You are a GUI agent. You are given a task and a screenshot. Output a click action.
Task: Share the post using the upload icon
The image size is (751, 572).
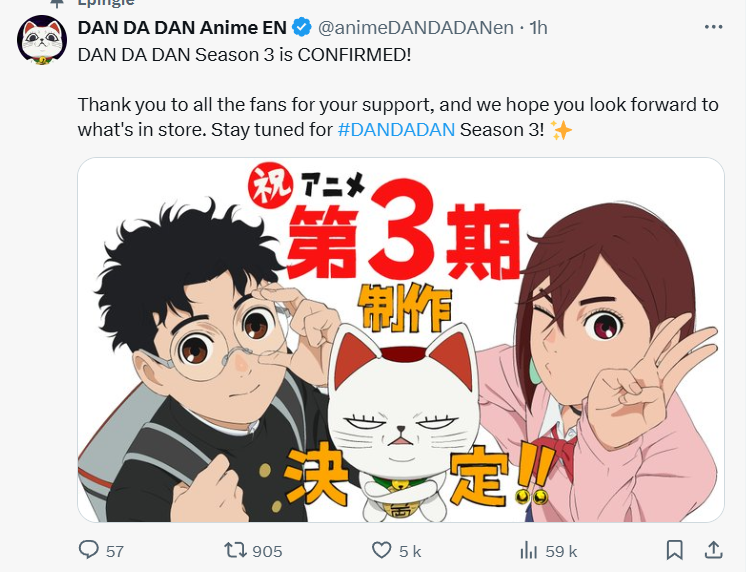coord(713,550)
